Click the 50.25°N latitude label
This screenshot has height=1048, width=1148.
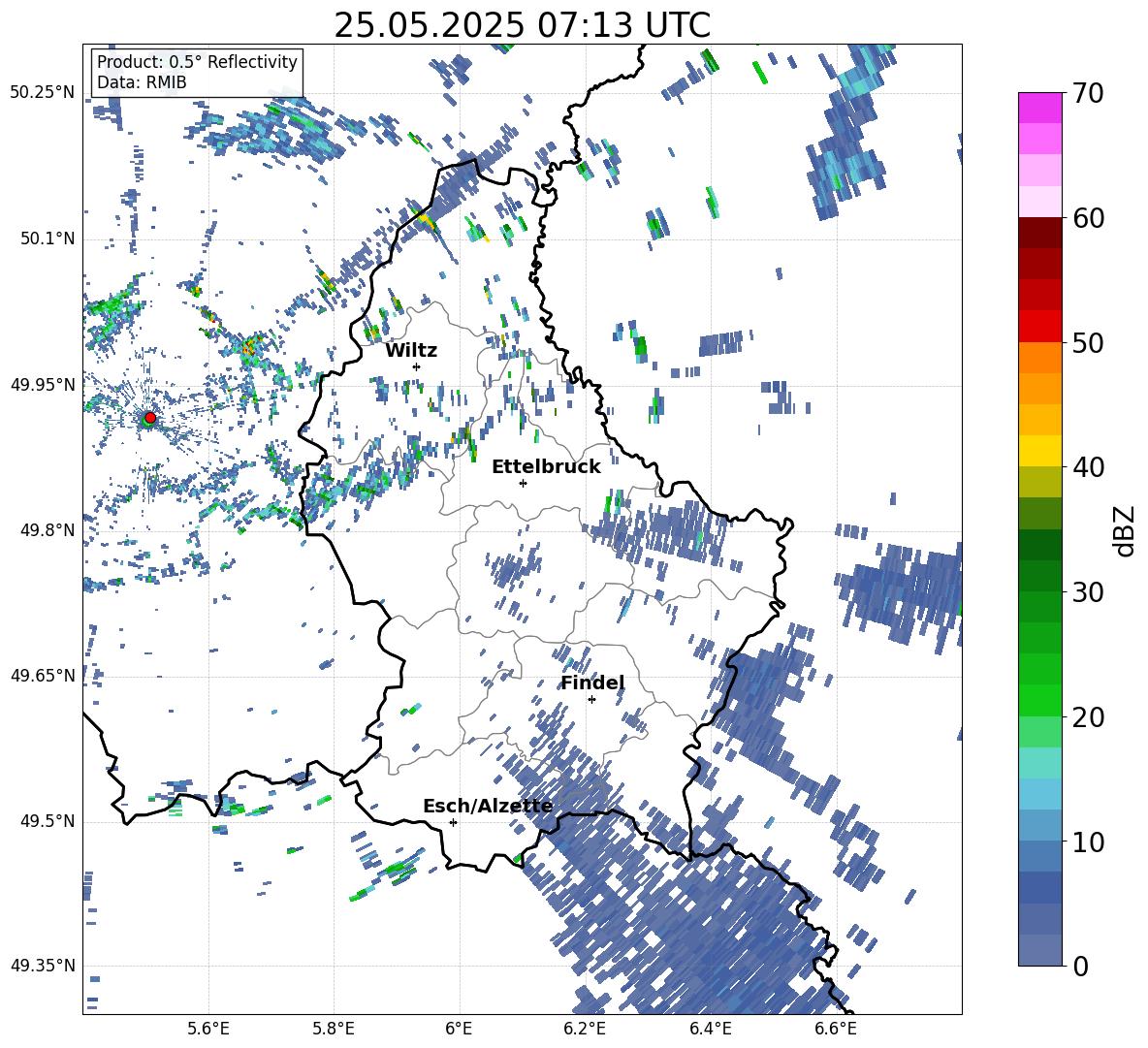43,93
